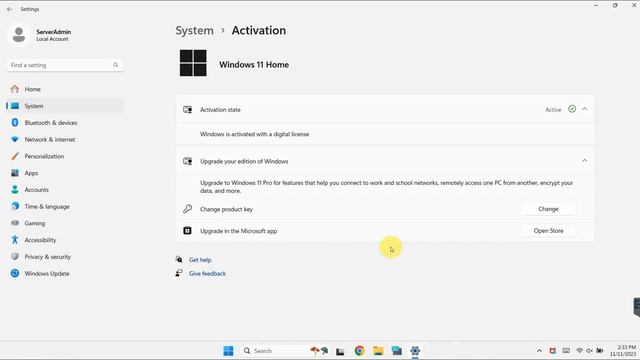The image size is (640, 360).
Task: Click the Microsoft Store row icon
Action: pos(187,231)
